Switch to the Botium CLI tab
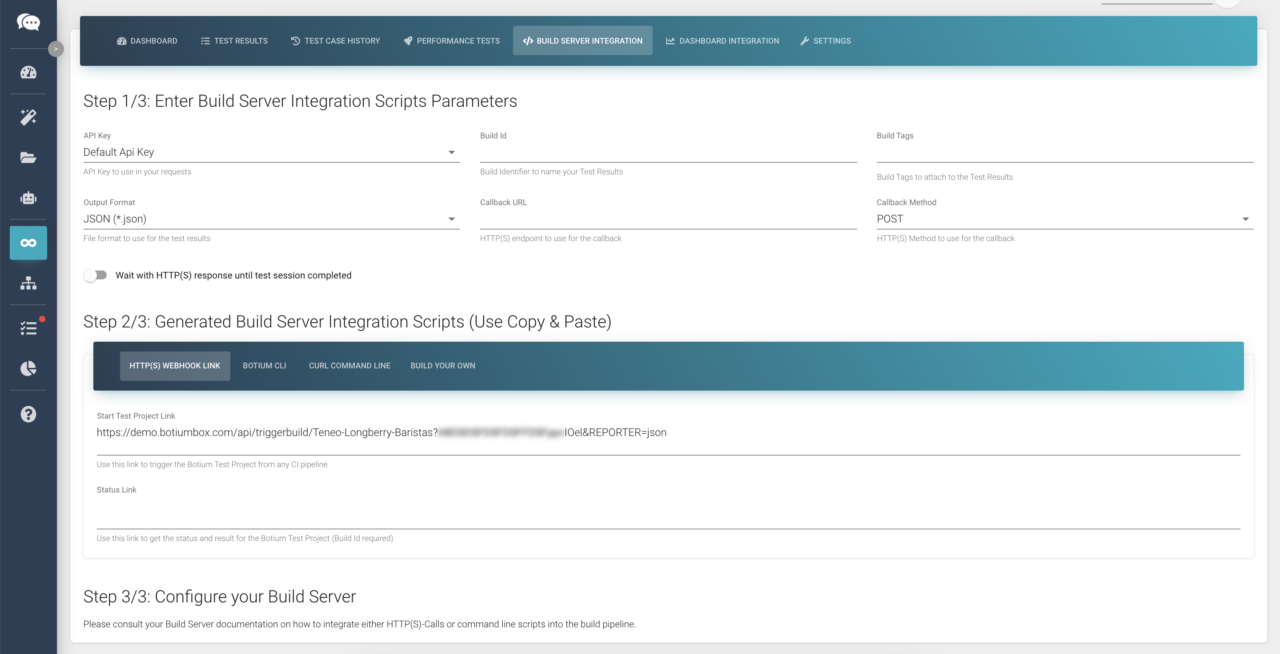 tap(264, 365)
